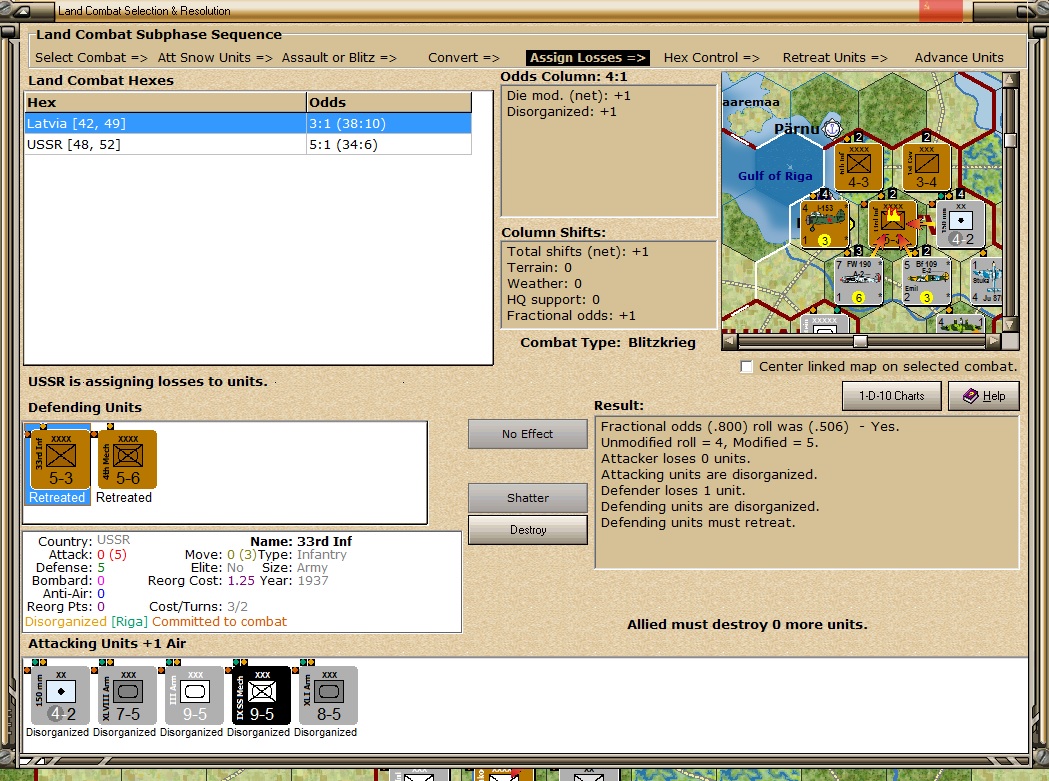This screenshot has height=781, width=1049.
Task: Click the 3-4 cavalry counter on map
Action: (x=927, y=167)
